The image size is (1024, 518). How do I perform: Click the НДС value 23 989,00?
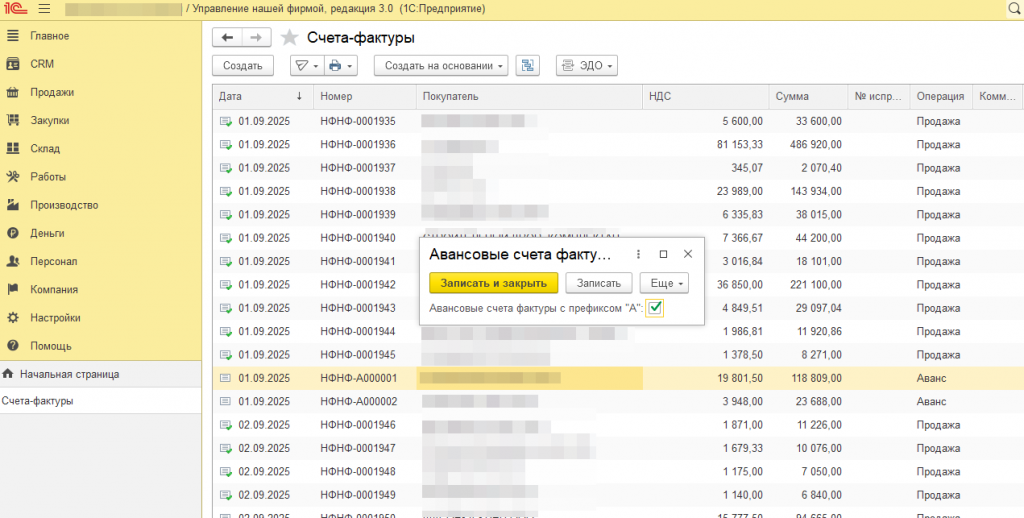coord(739,191)
